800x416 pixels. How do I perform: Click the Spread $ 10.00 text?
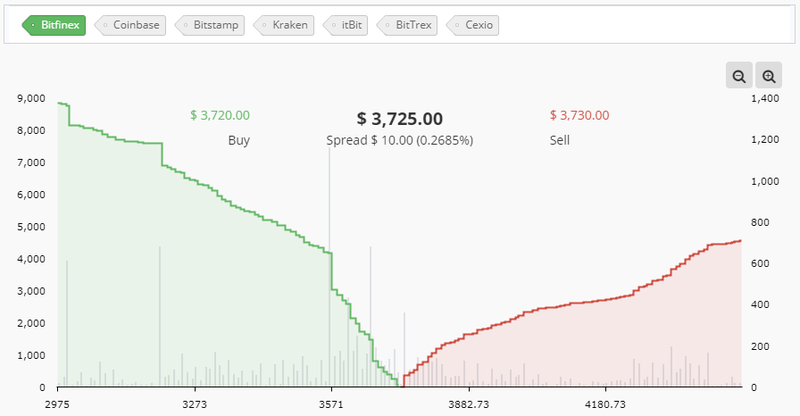tap(399, 140)
